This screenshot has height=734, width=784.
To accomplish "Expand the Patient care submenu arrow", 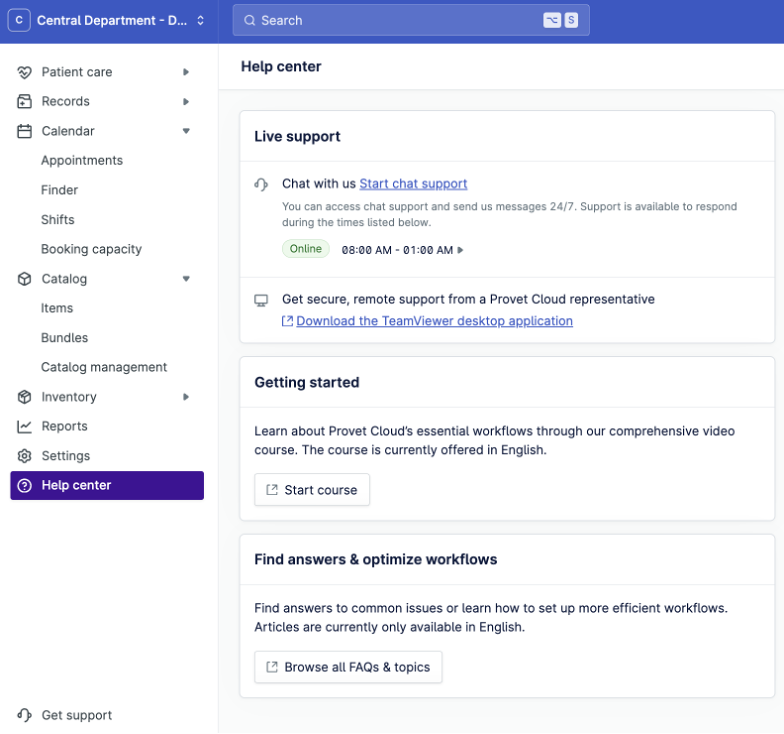I will [186, 72].
